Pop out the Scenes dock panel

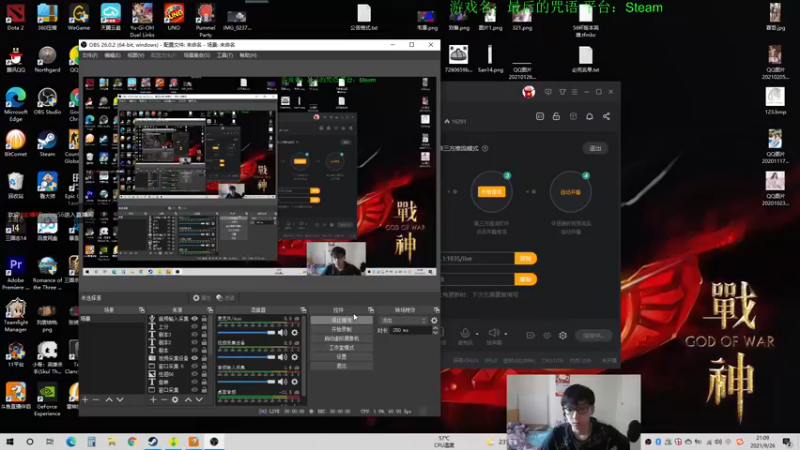pyautogui.click(x=141, y=310)
